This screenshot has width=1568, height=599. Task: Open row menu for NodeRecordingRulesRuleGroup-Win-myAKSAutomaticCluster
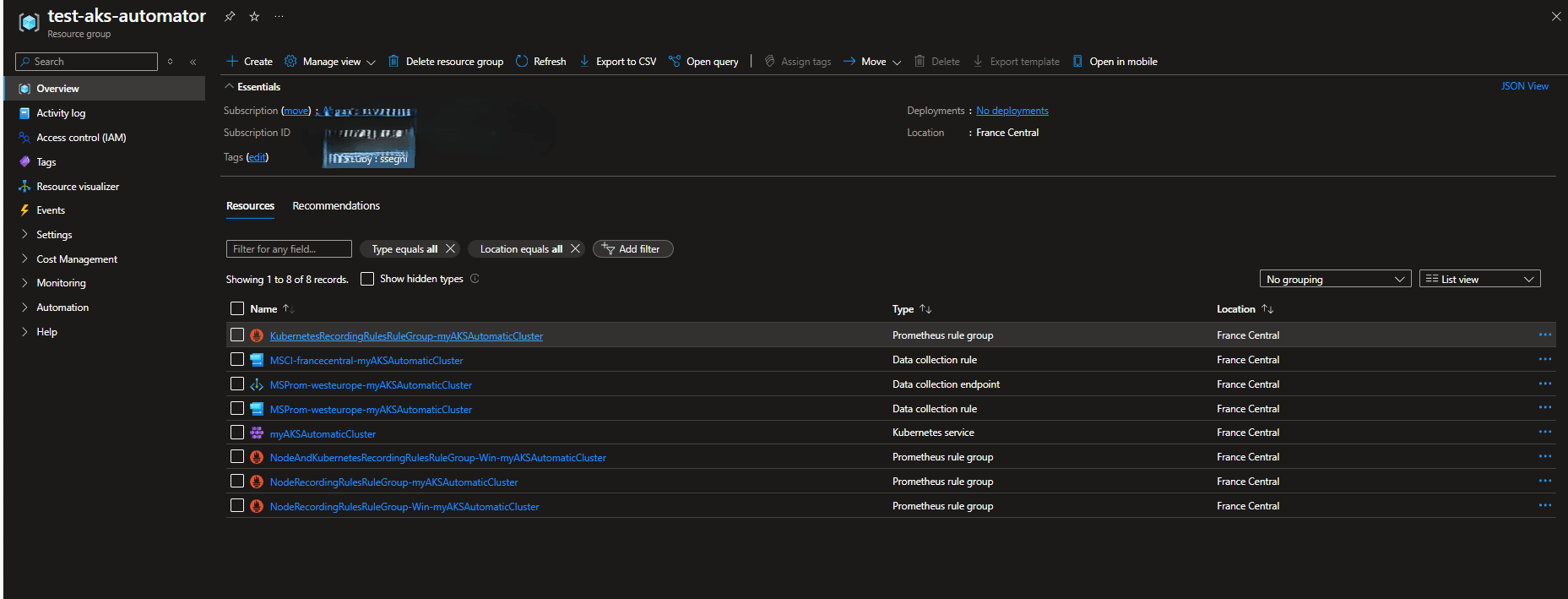click(1545, 505)
